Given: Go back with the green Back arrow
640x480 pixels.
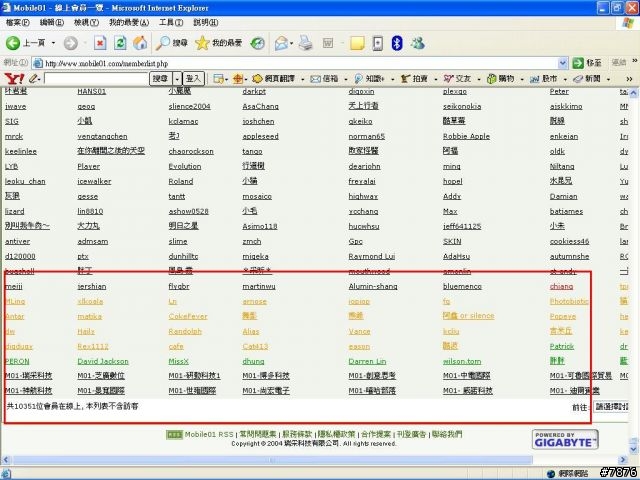Looking at the screenshot, I should (13, 43).
